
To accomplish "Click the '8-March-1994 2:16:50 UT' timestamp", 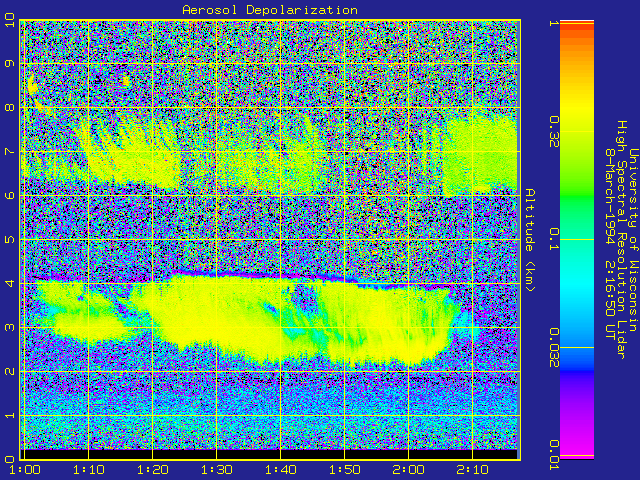I will click(610, 244).
